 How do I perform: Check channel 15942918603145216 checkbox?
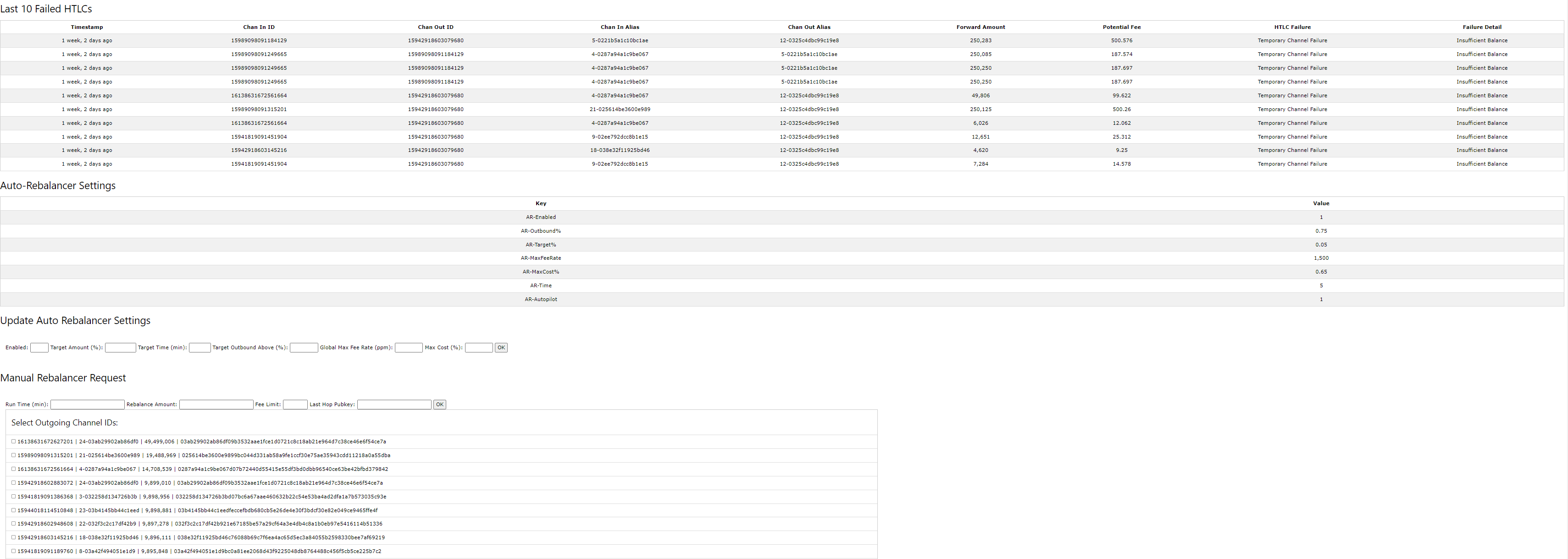tap(13, 537)
